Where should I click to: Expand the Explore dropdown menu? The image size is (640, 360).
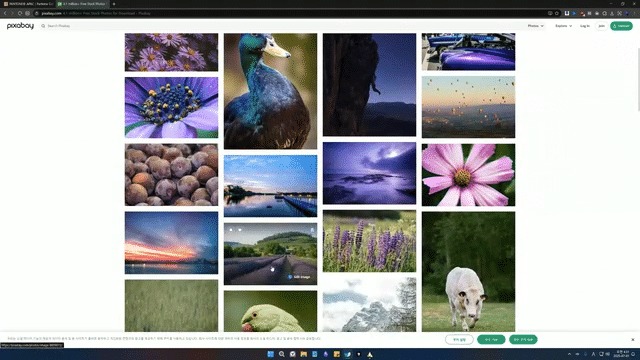[563, 26]
